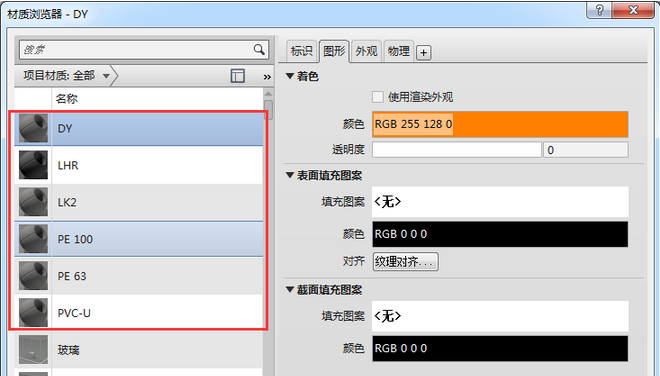Collapse the 着色 section

tap(290, 76)
